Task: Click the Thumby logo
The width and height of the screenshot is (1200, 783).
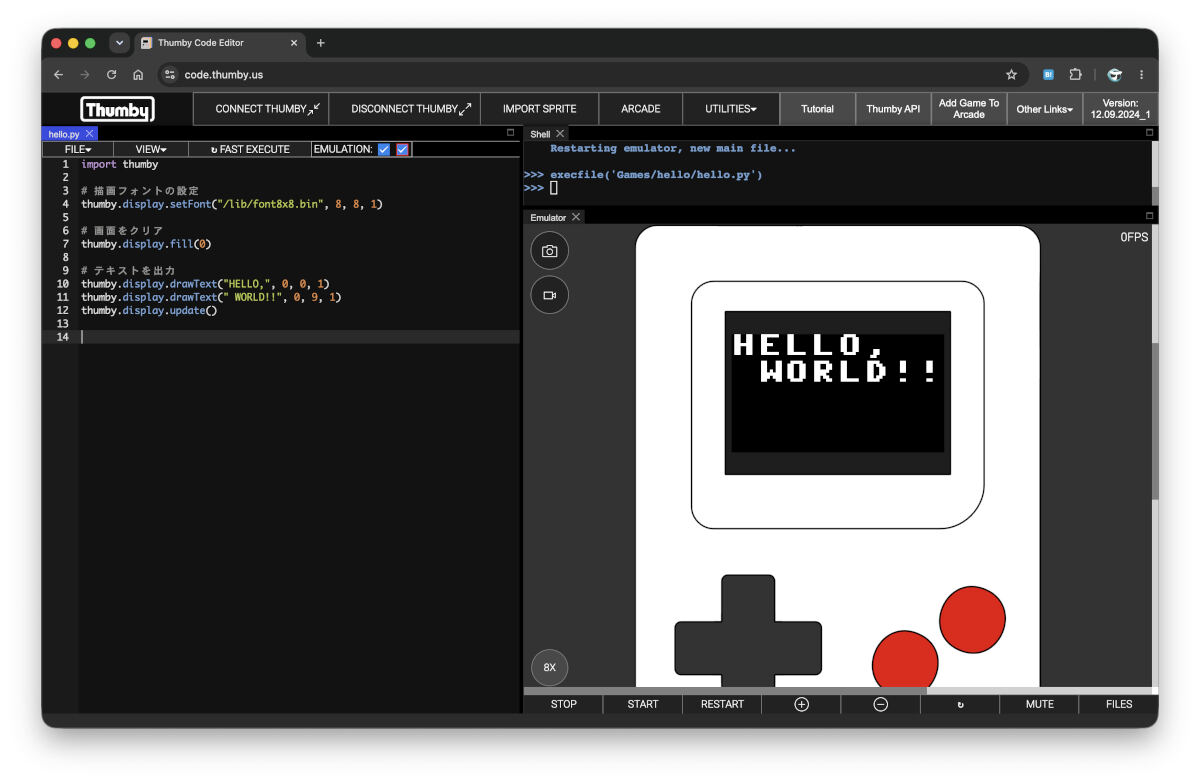Action: (118, 109)
